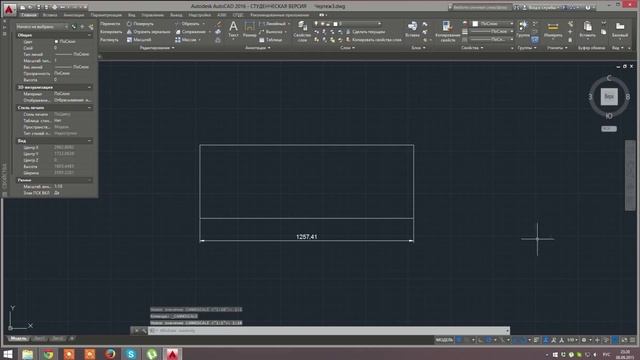The image size is (640, 360).
Task: Toggle clean screen icon in status bar
Action: point(624,340)
